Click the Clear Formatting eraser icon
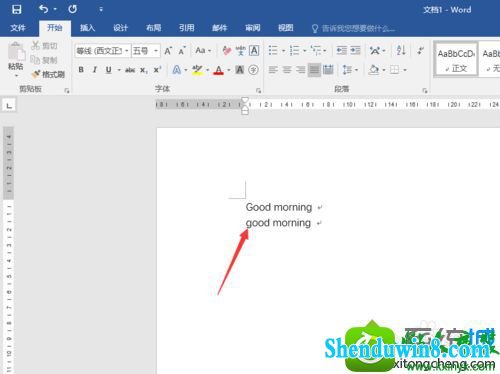The width and height of the screenshot is (500, 374). point(227,51)
